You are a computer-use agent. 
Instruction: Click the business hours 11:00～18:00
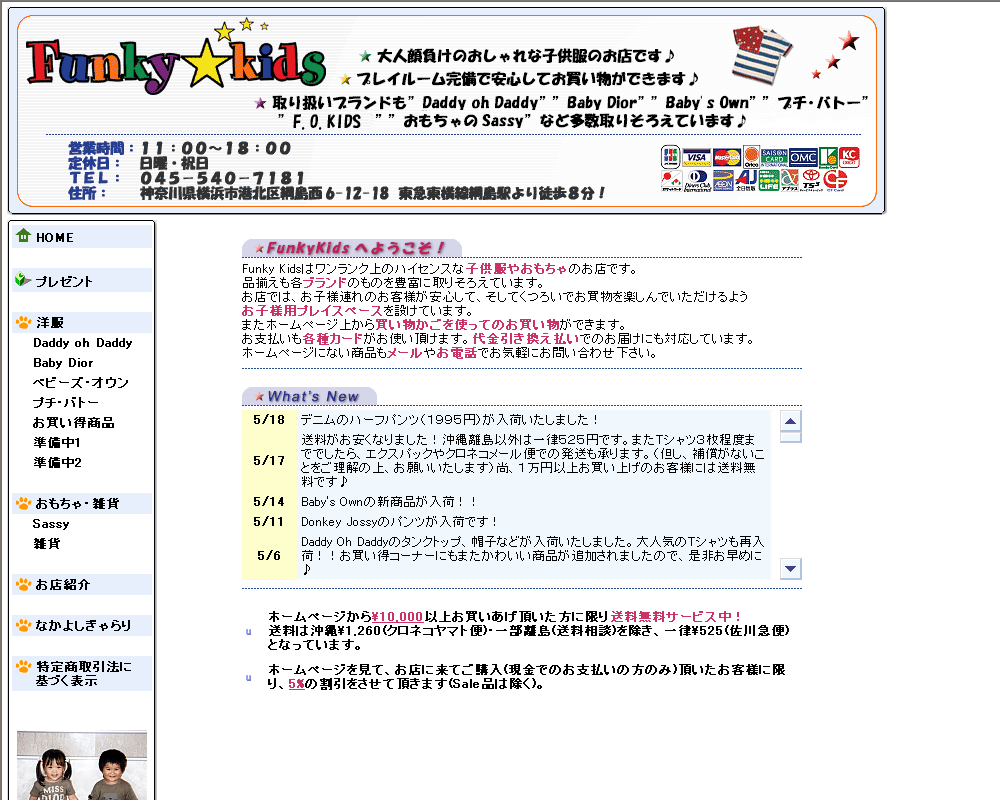tap(216, 148)
